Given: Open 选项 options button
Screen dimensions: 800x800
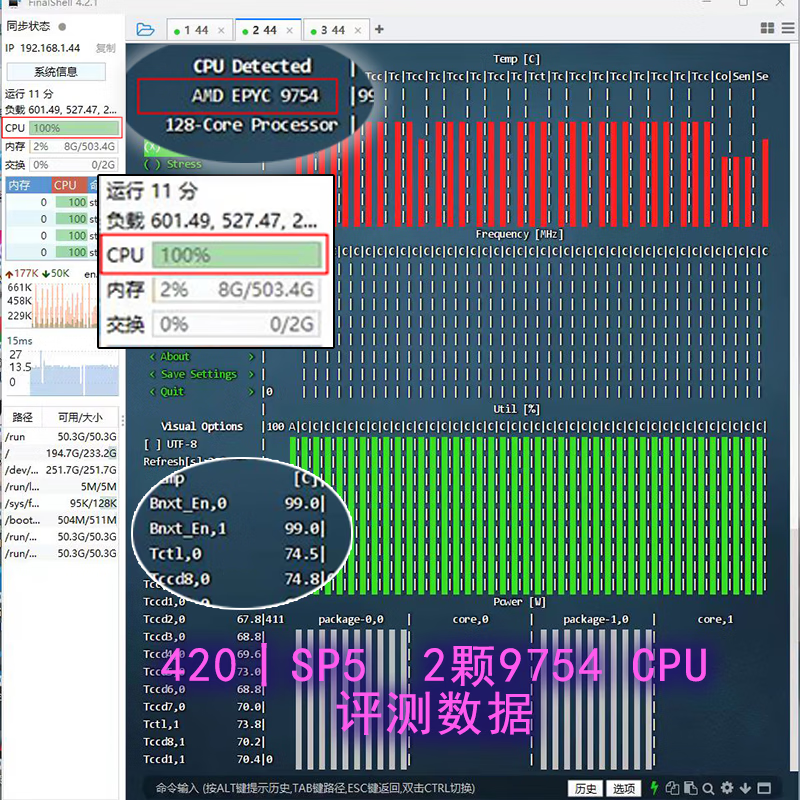Looking at the screenshot, I should (623, 788).
